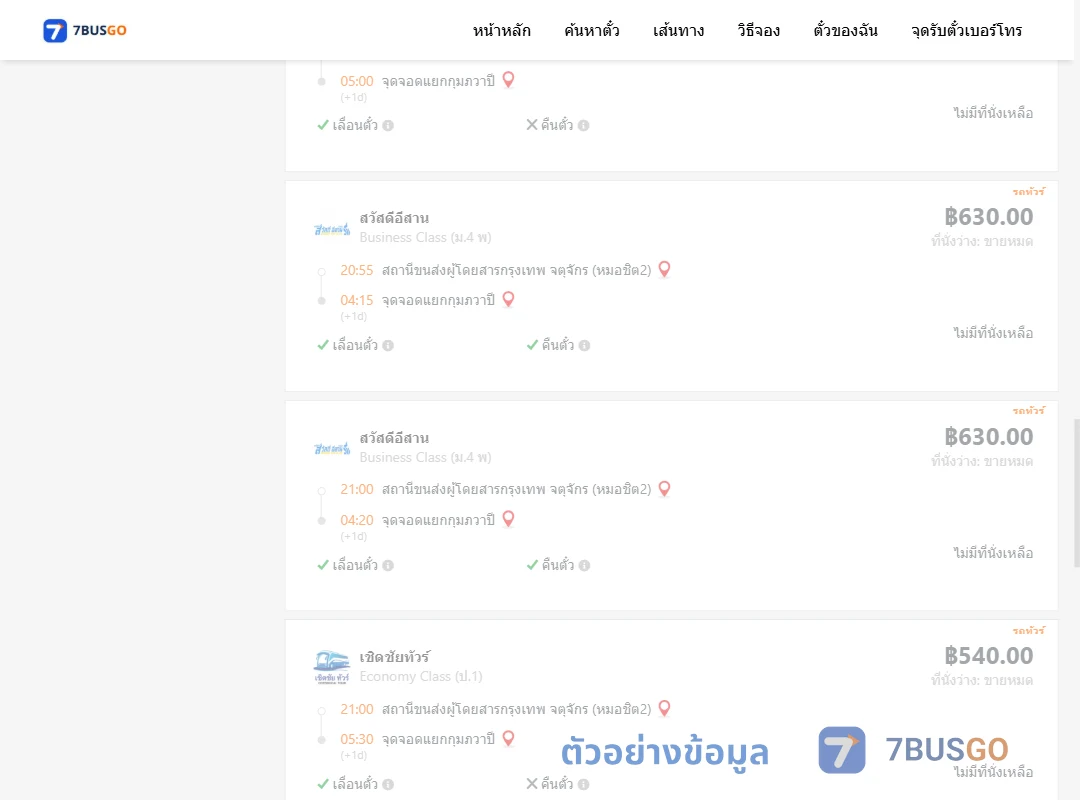Open the จุดรับตั๋วเบอร์โทร menu item
1080x800 pixels.
tap(966, 30)
